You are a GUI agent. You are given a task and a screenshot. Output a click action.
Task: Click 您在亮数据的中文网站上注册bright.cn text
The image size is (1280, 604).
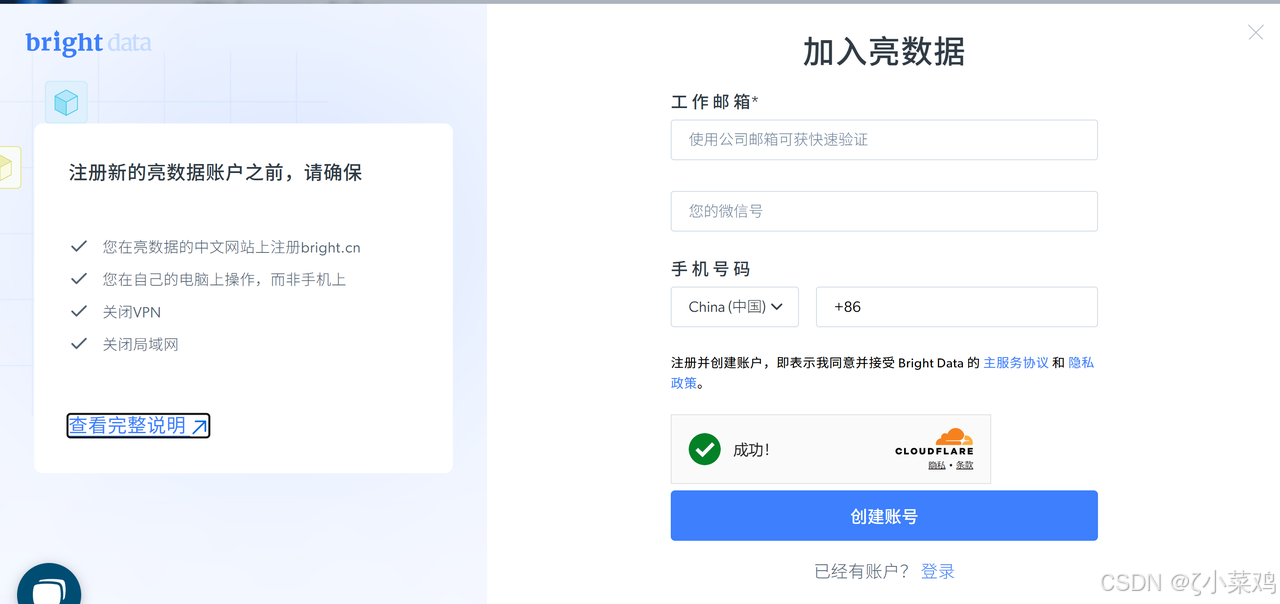[231, 247]
